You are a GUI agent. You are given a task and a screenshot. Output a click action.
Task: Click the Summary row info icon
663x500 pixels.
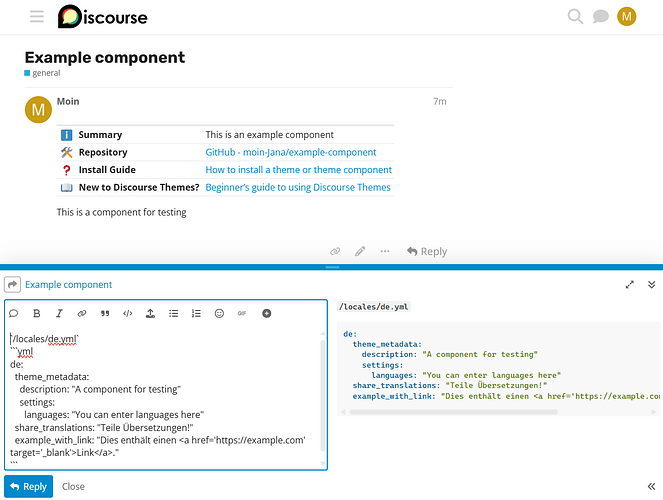pos(66,135)
